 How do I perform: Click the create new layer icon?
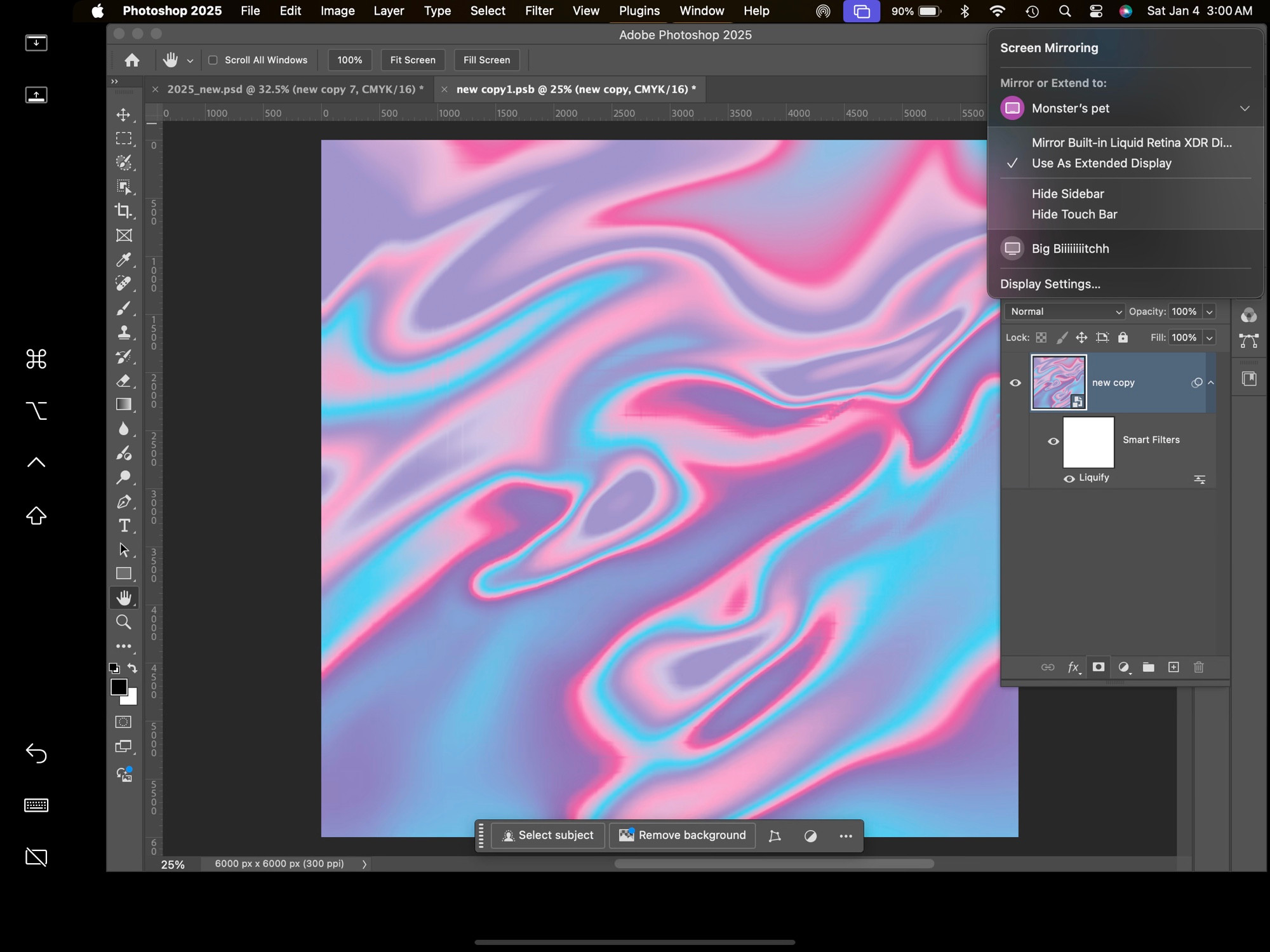tap(1173, 667)
